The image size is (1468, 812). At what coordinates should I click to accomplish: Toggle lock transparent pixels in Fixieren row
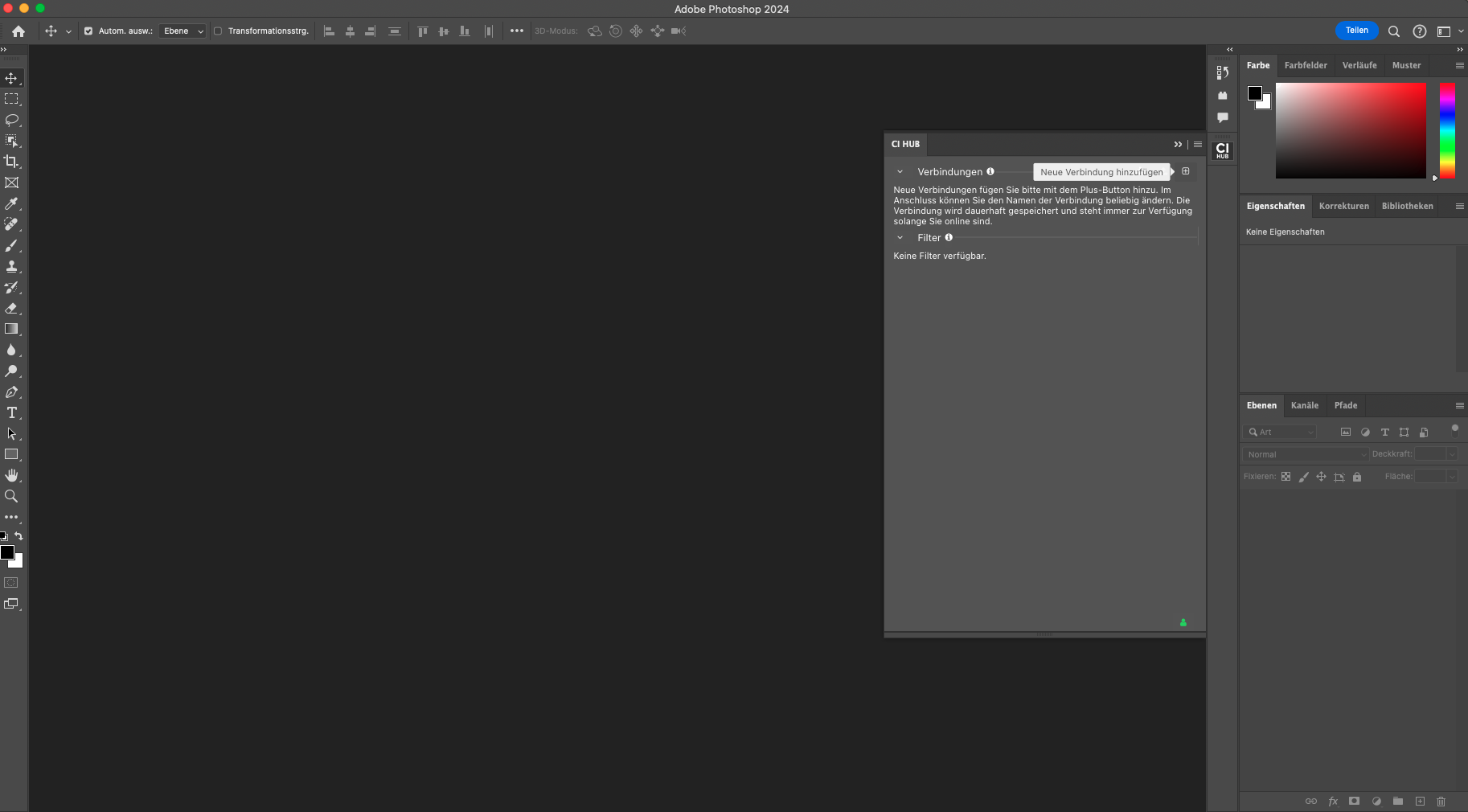click(x=1286, y=477)
